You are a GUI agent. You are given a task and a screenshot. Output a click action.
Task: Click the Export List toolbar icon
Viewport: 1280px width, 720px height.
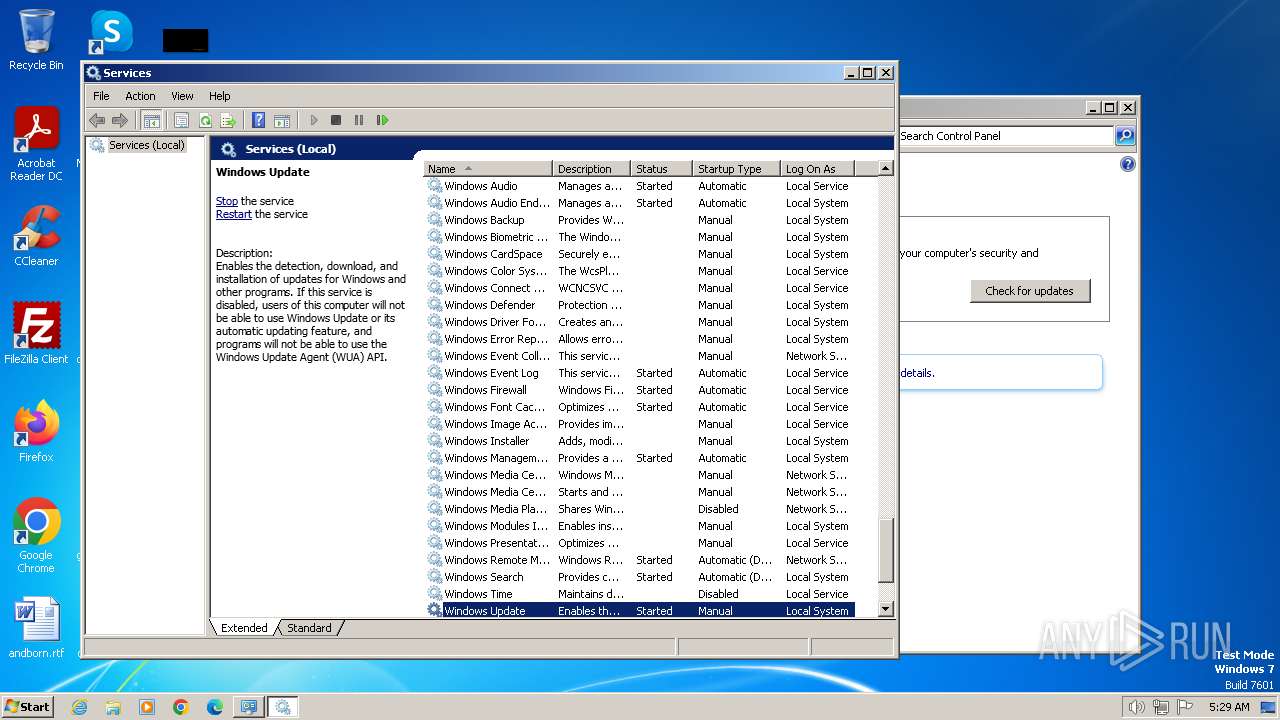[x=228, y=120]
